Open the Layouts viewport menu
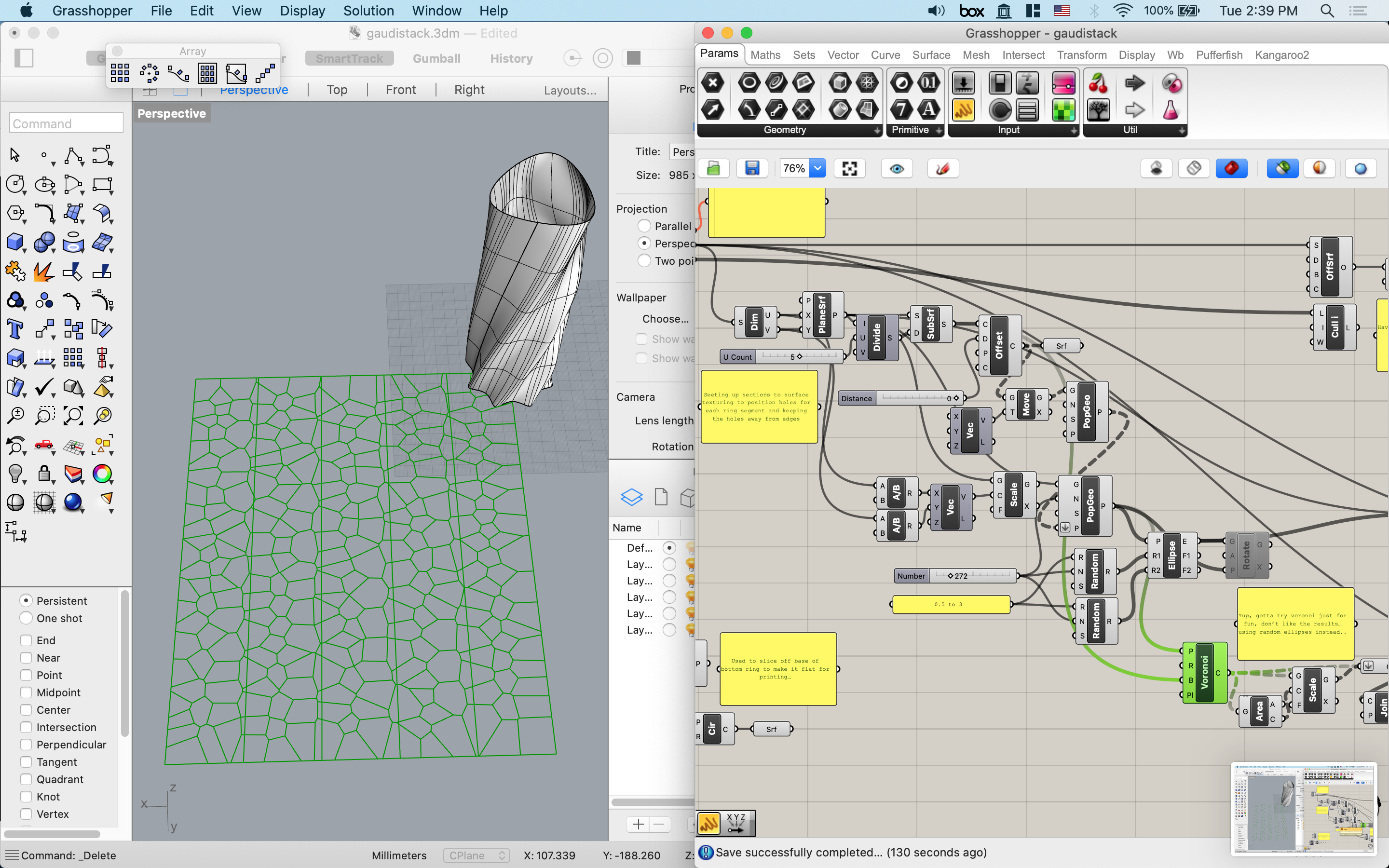The width and height of the screenshot is (1389, 868). pyautogui.click(x=570, y=90)
